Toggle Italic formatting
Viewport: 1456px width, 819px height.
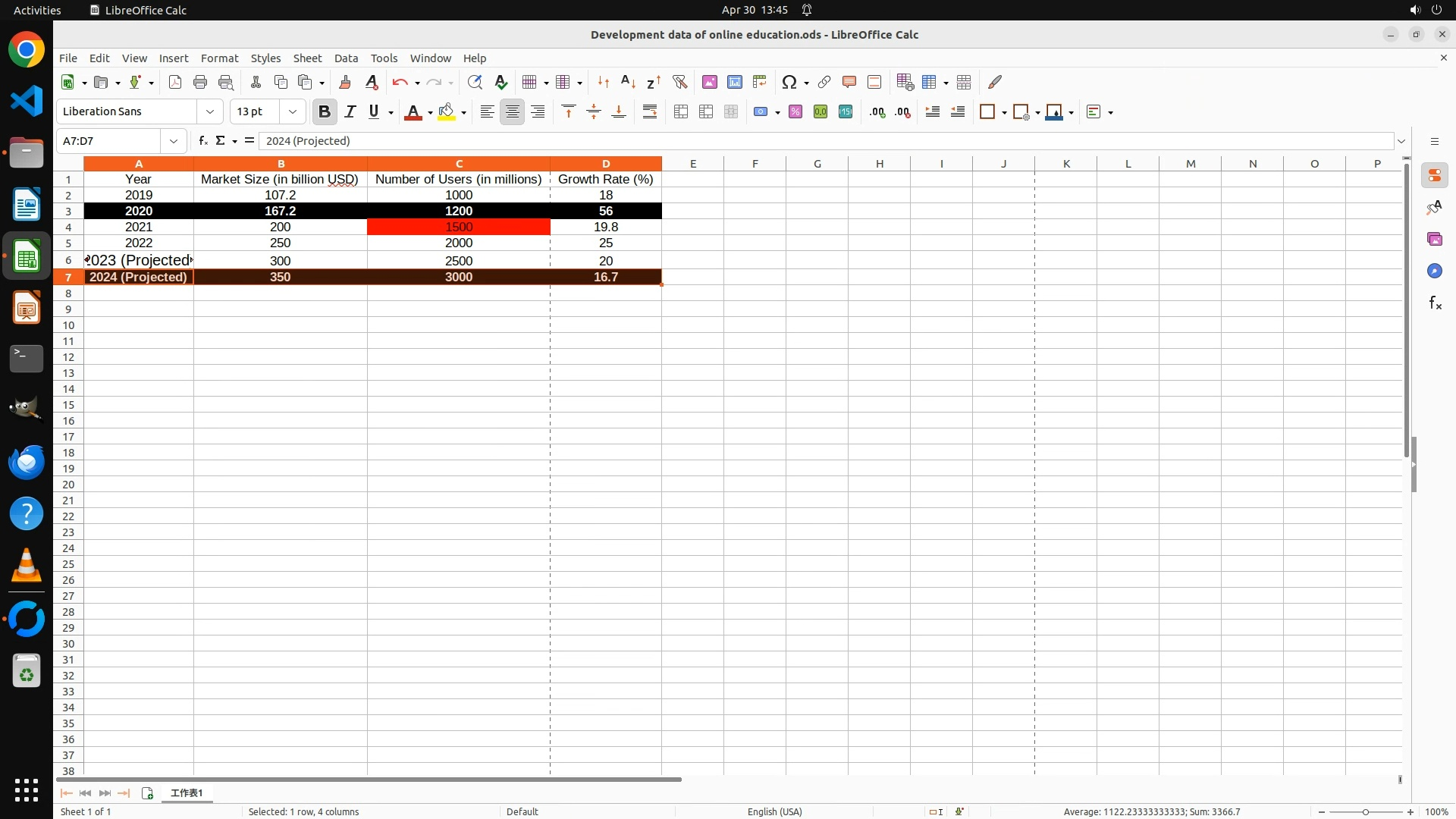pyautogui.click(x=350, y=112)
